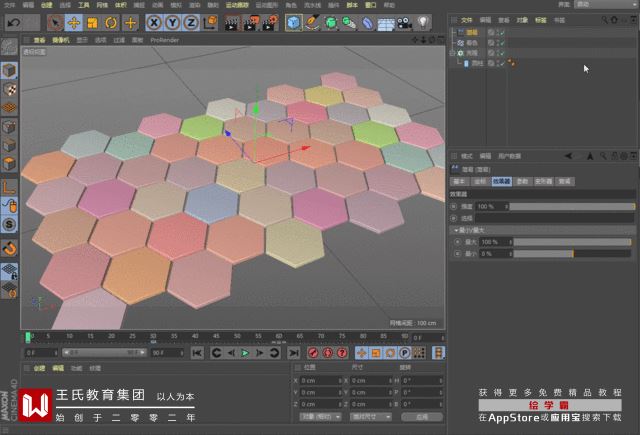The image size is (640, 435).
Task: Toggle green checkmark of first object
Action: (501, 32)
